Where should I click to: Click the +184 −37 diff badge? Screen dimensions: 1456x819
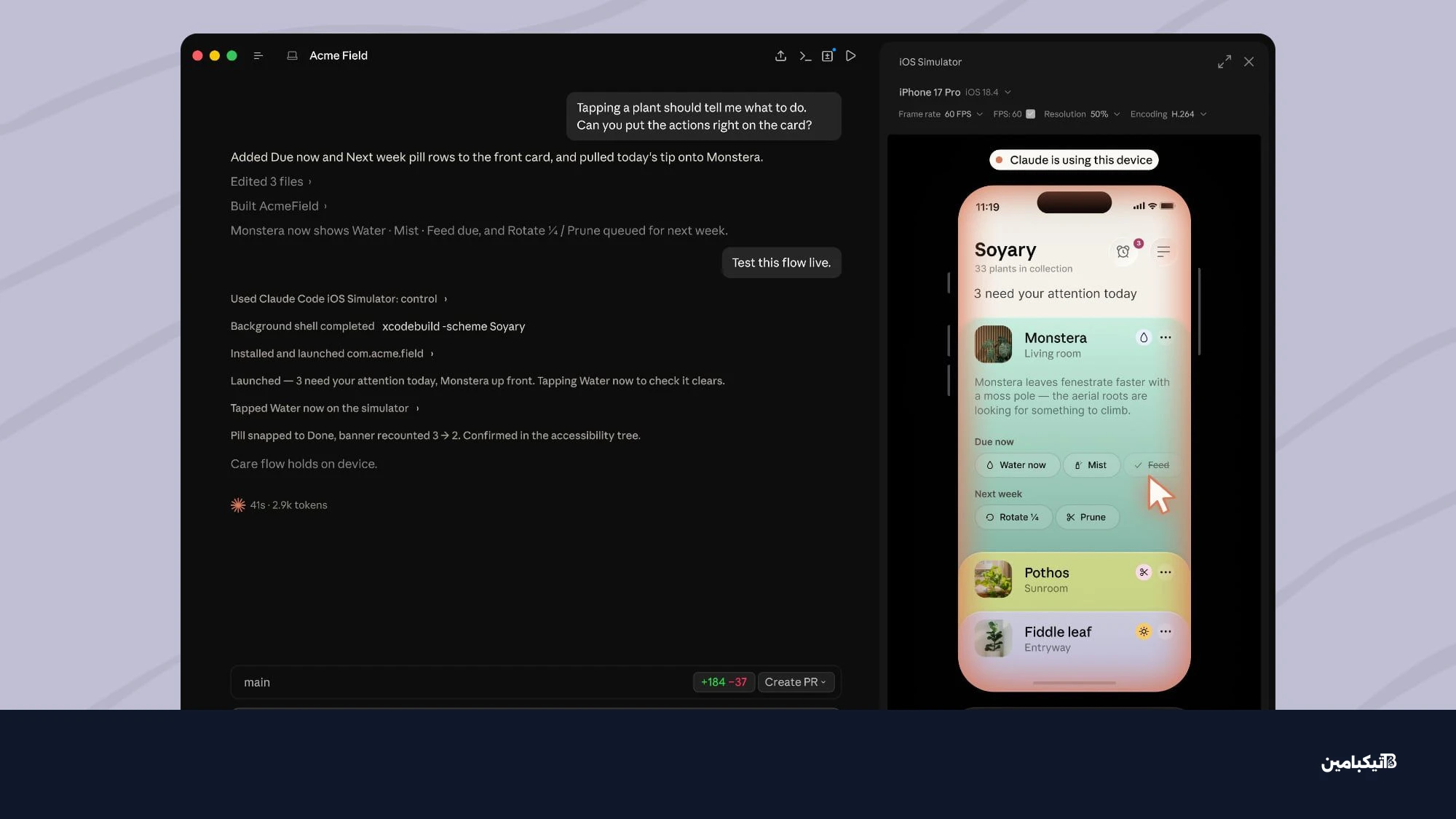tap(724, 682)
